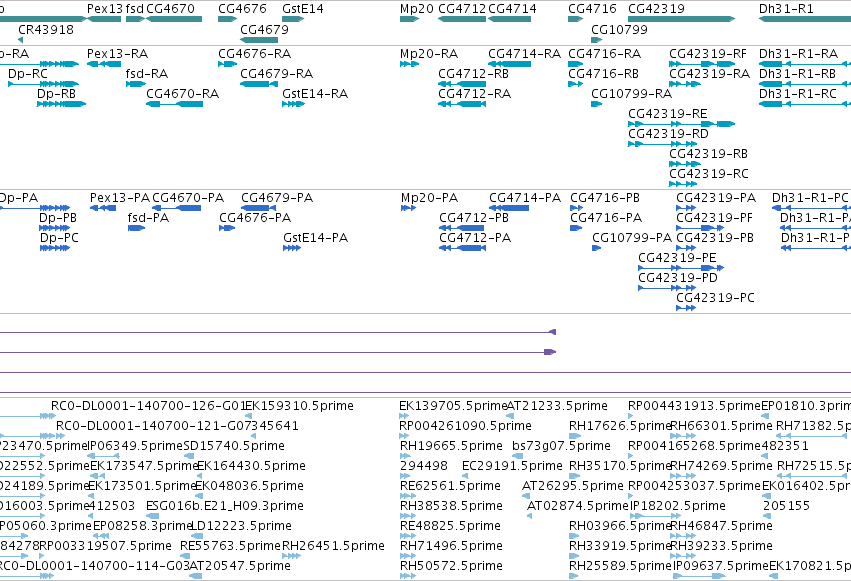The image size is (851, 581).
Task: Select the RH46847.5prime EST label
Action: pos(721,526)
